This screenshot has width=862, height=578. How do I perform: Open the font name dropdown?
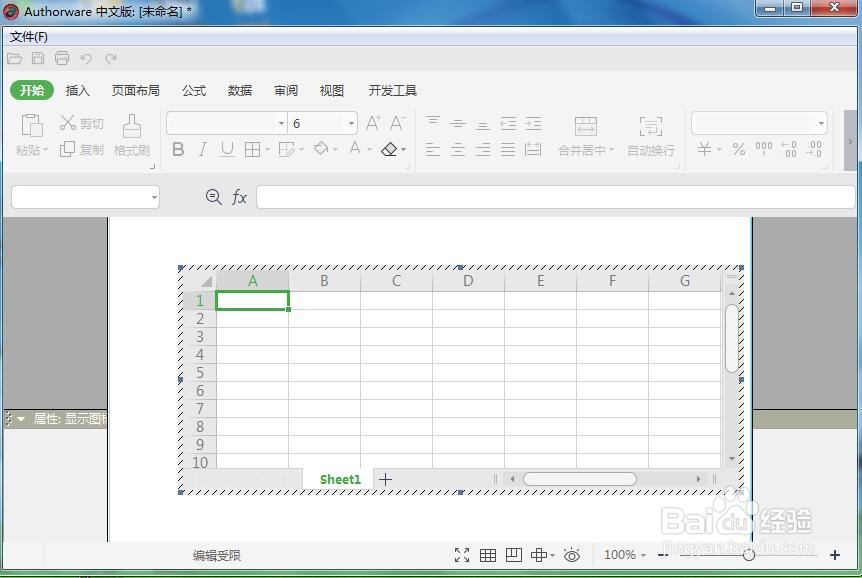[281, 123]
